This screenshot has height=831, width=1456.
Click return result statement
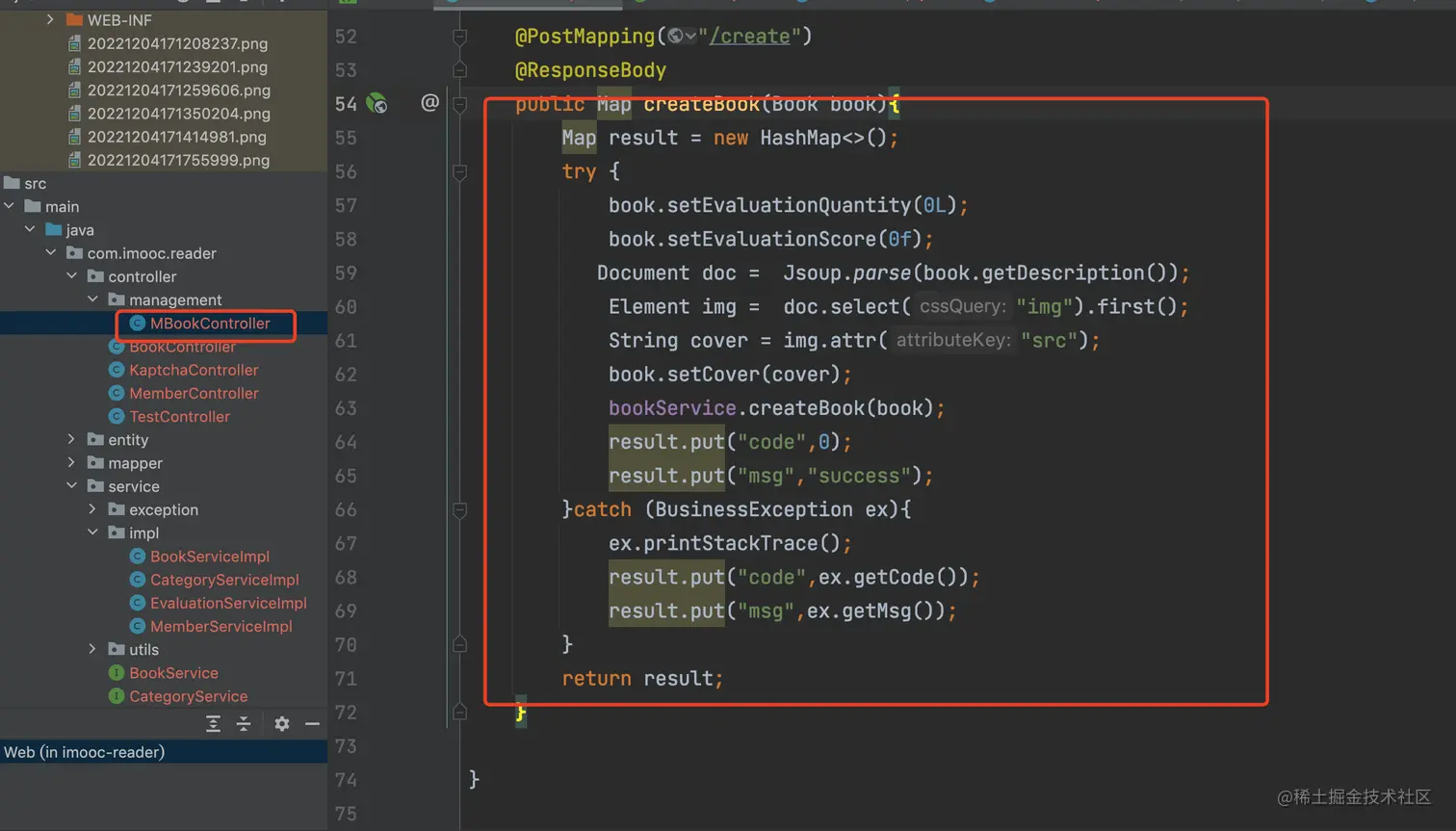[642, 679]
